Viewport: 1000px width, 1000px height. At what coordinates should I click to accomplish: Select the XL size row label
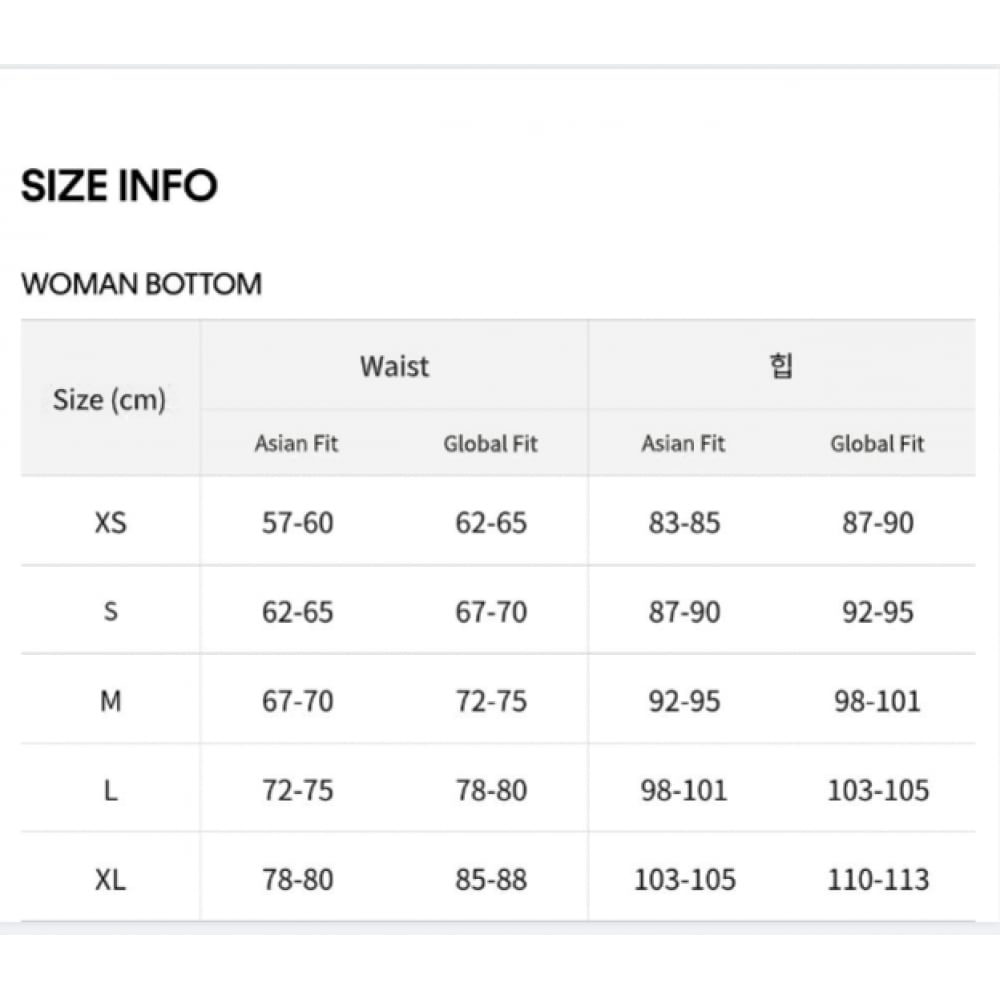(x=110, y=880)
